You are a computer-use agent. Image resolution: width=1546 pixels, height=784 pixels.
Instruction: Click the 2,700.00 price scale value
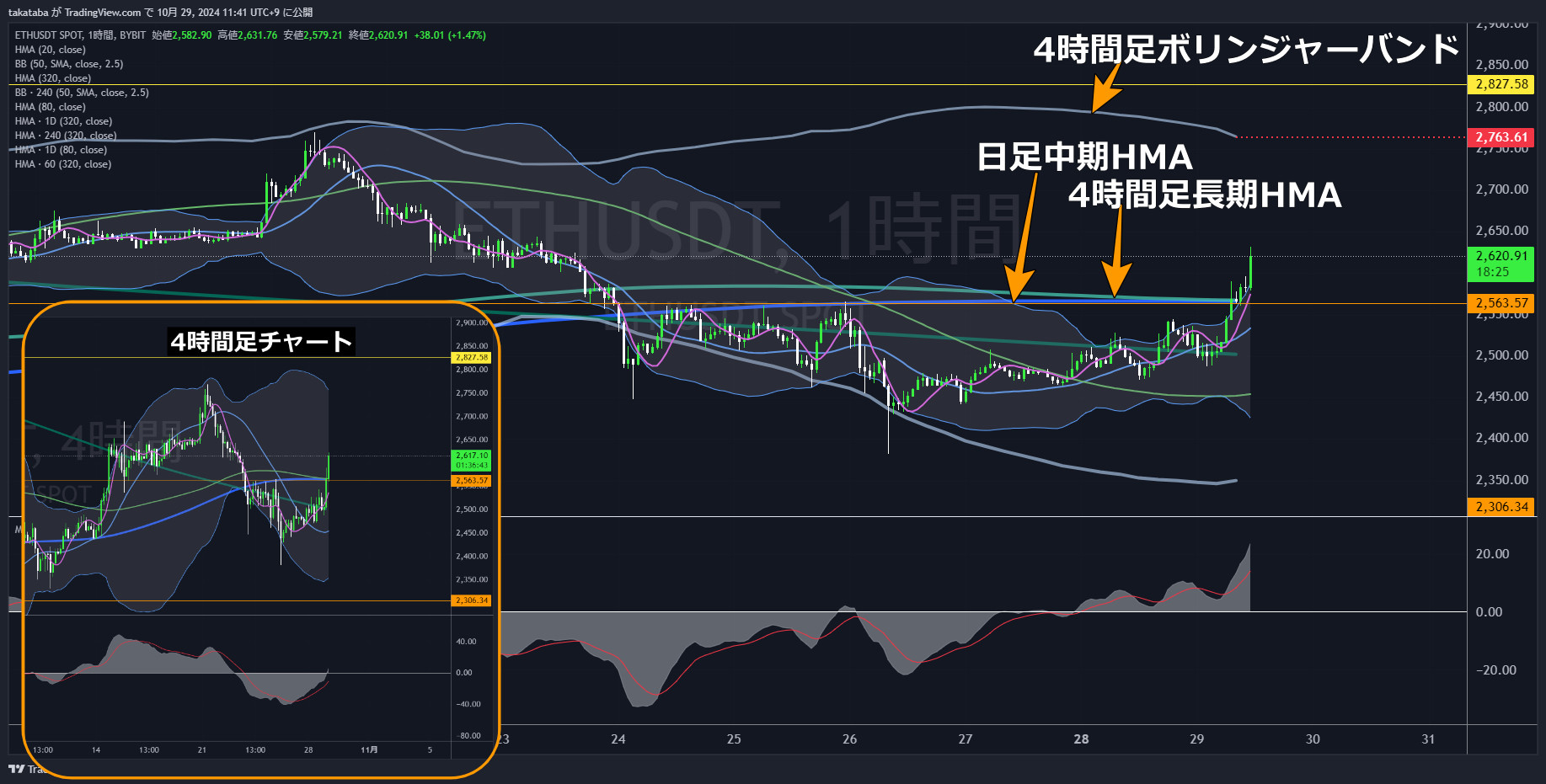(x=1501, y=189)
